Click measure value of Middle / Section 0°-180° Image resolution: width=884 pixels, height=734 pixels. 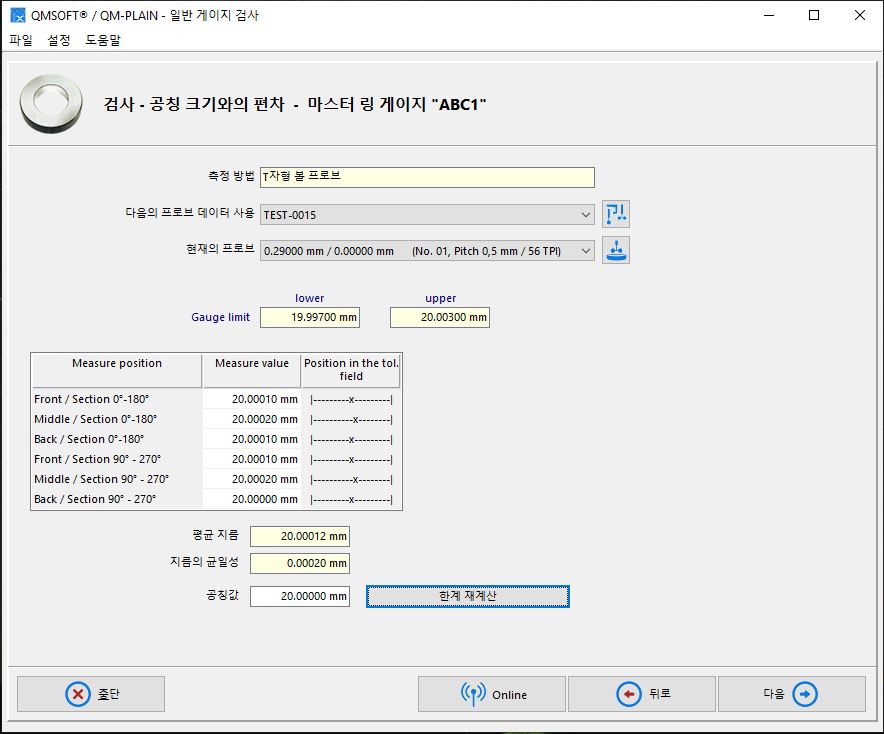click(252, 419)
